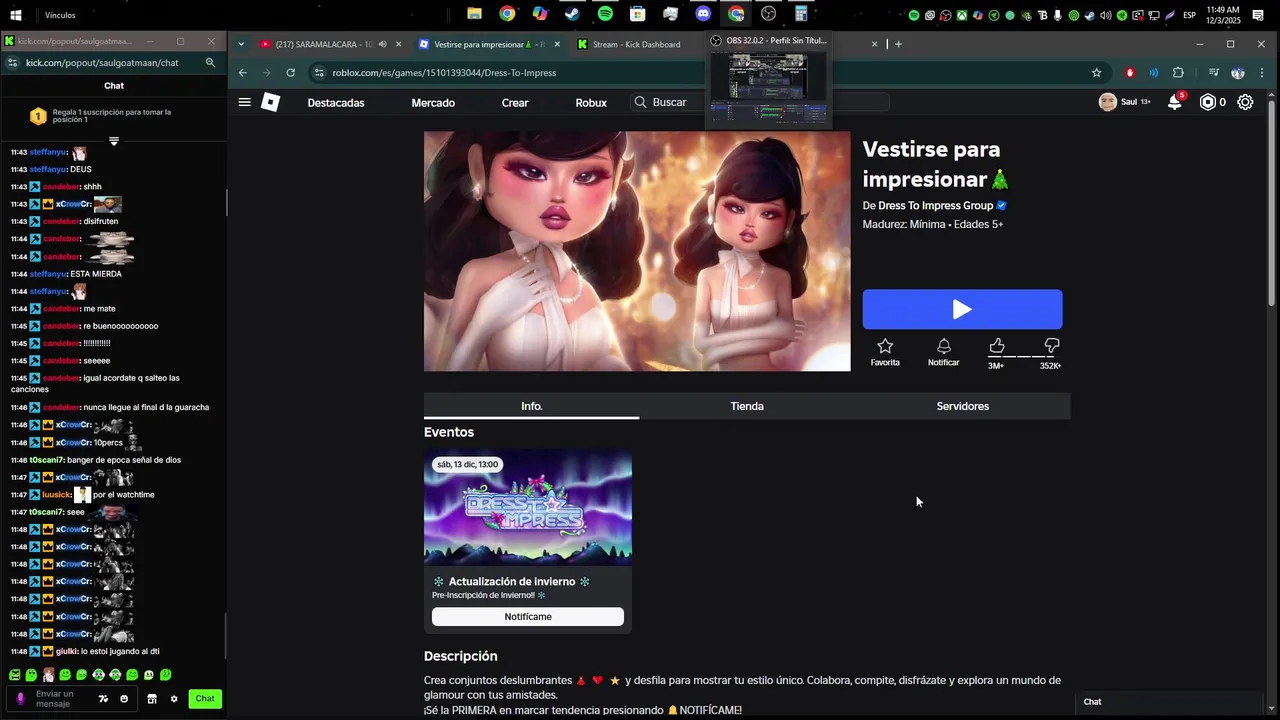Click purple microphone icon in chat input

coord(20,699)
